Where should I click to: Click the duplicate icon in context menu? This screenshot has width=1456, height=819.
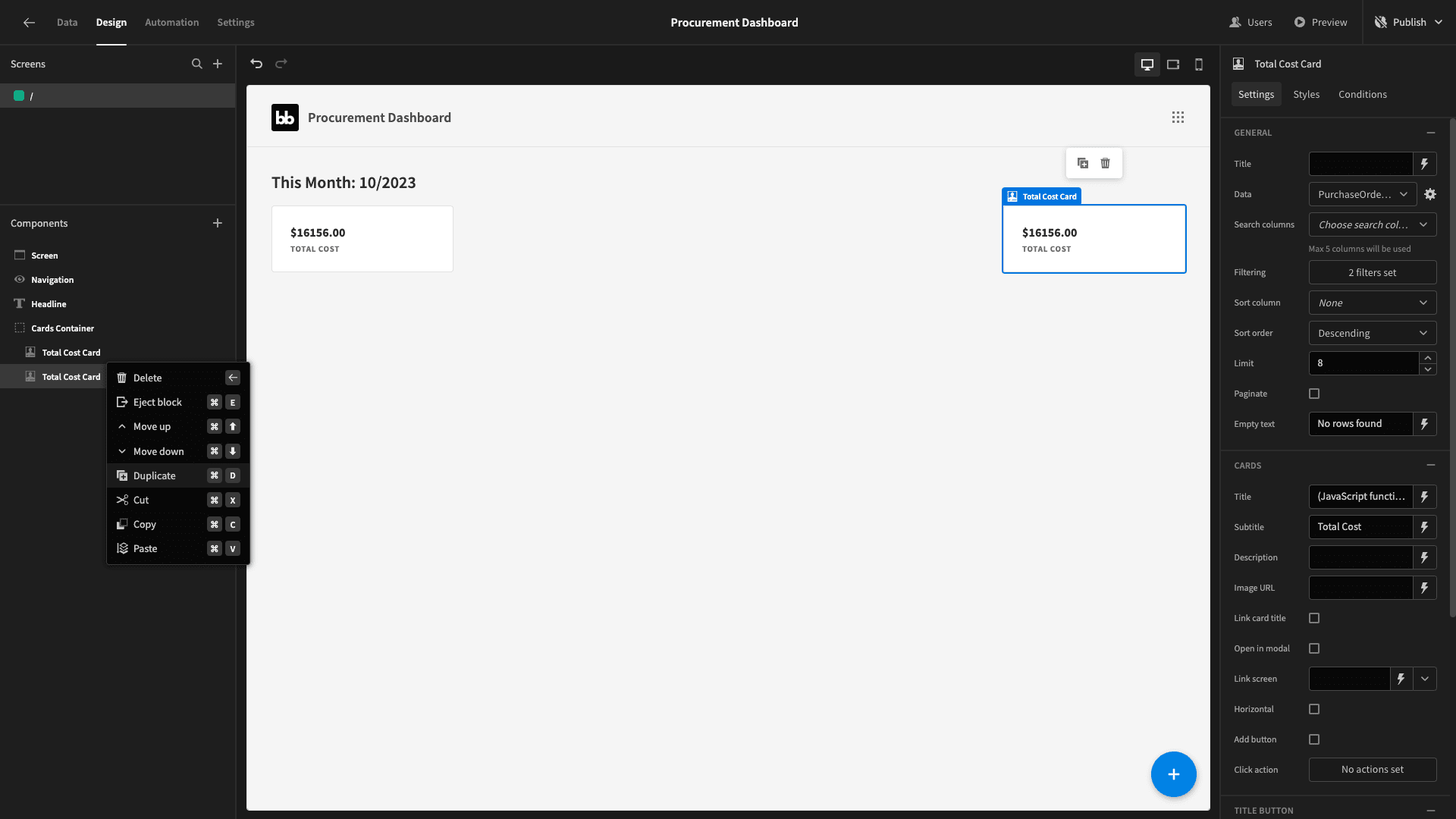121,475
